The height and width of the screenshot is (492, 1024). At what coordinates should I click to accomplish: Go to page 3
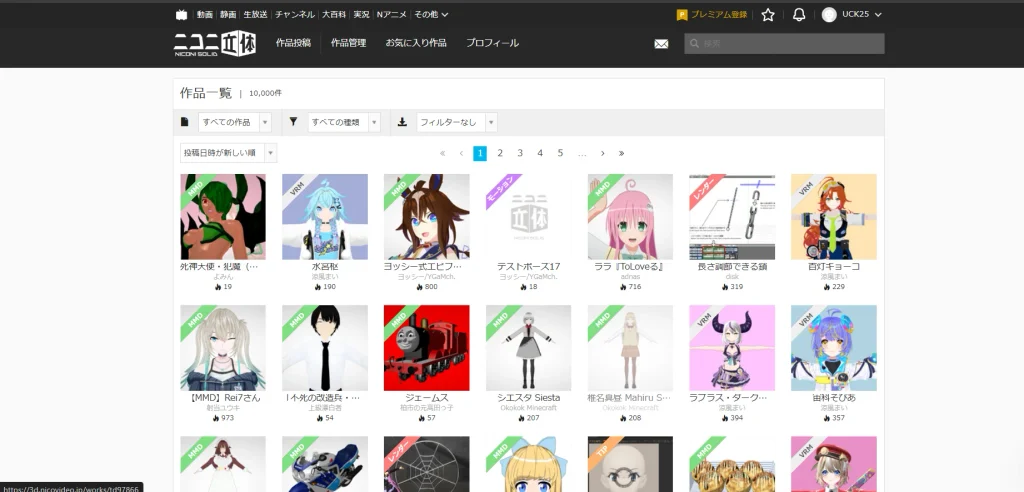click(520, 153)
